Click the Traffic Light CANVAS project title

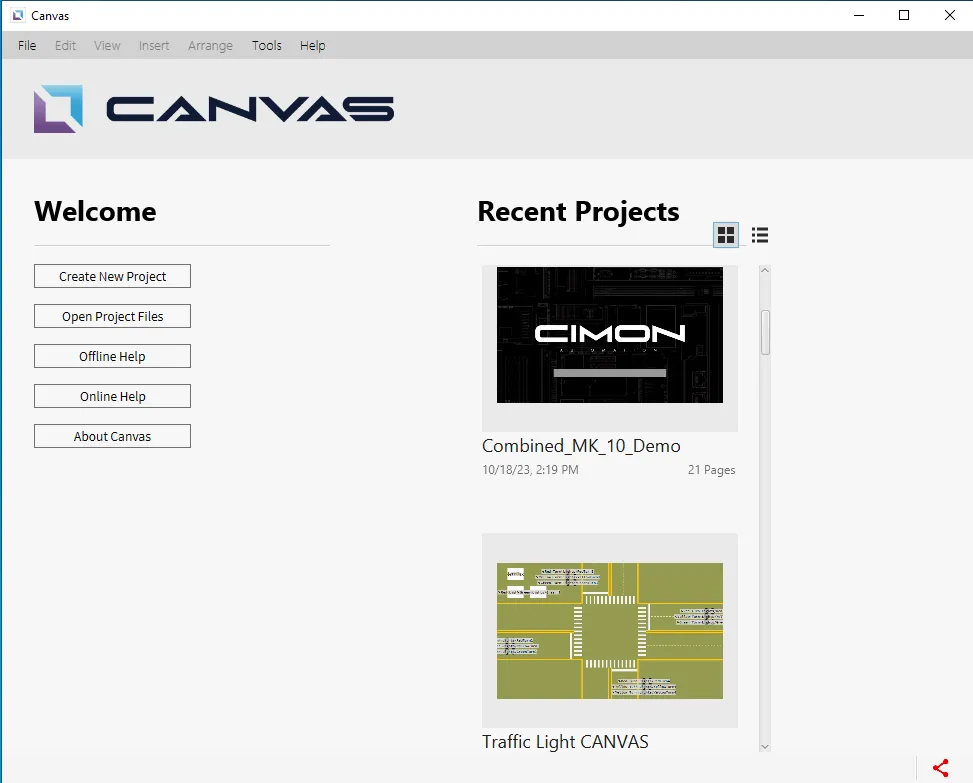pos(565,742)
